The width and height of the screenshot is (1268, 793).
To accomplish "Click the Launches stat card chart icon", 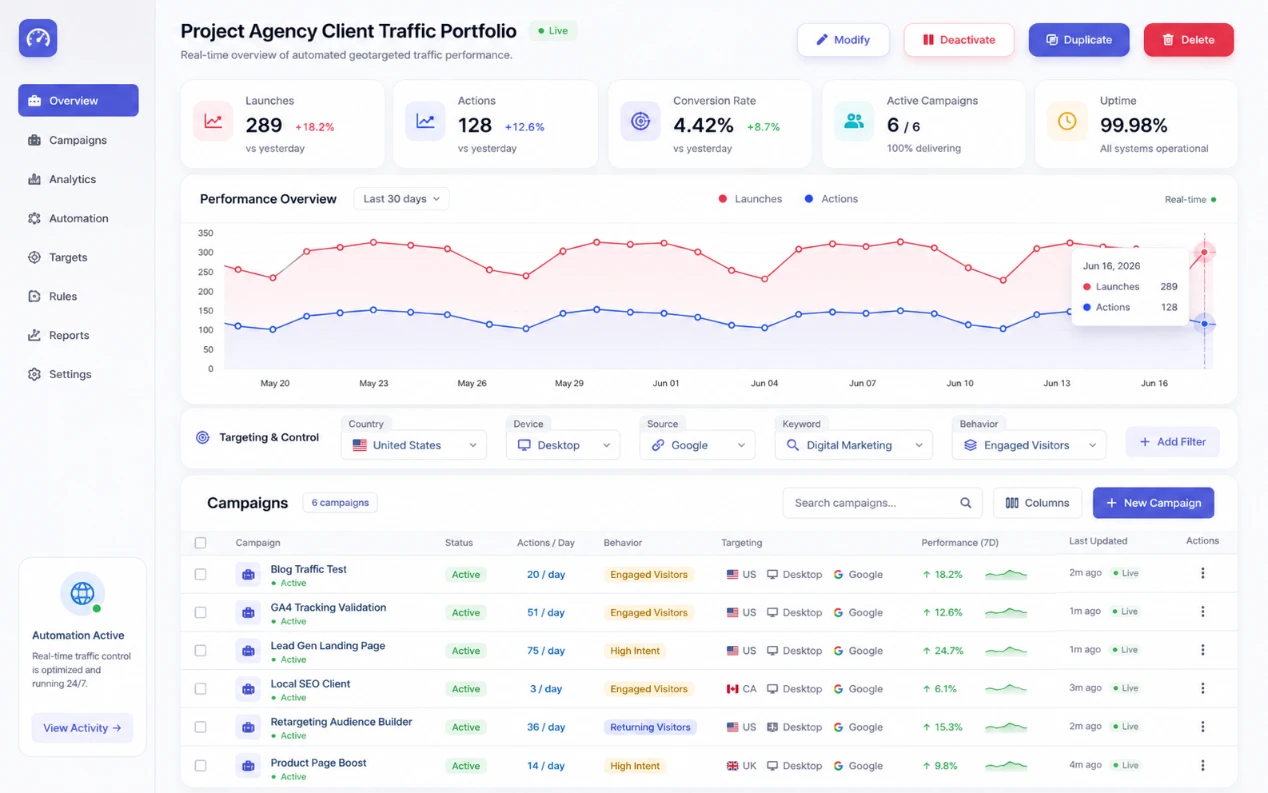I will point(213,121).
